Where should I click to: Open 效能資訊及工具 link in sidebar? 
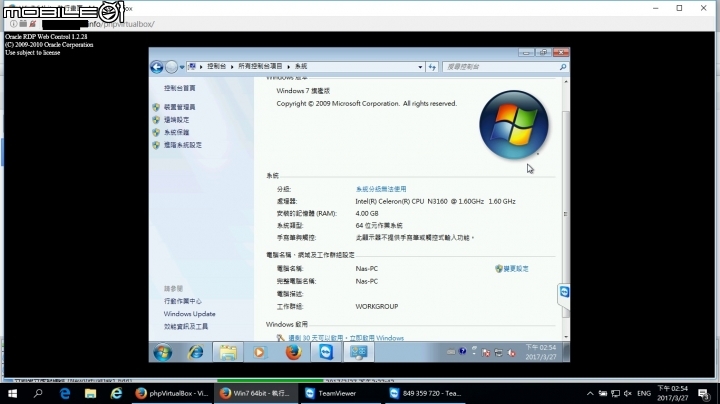(x=186, y=326)
